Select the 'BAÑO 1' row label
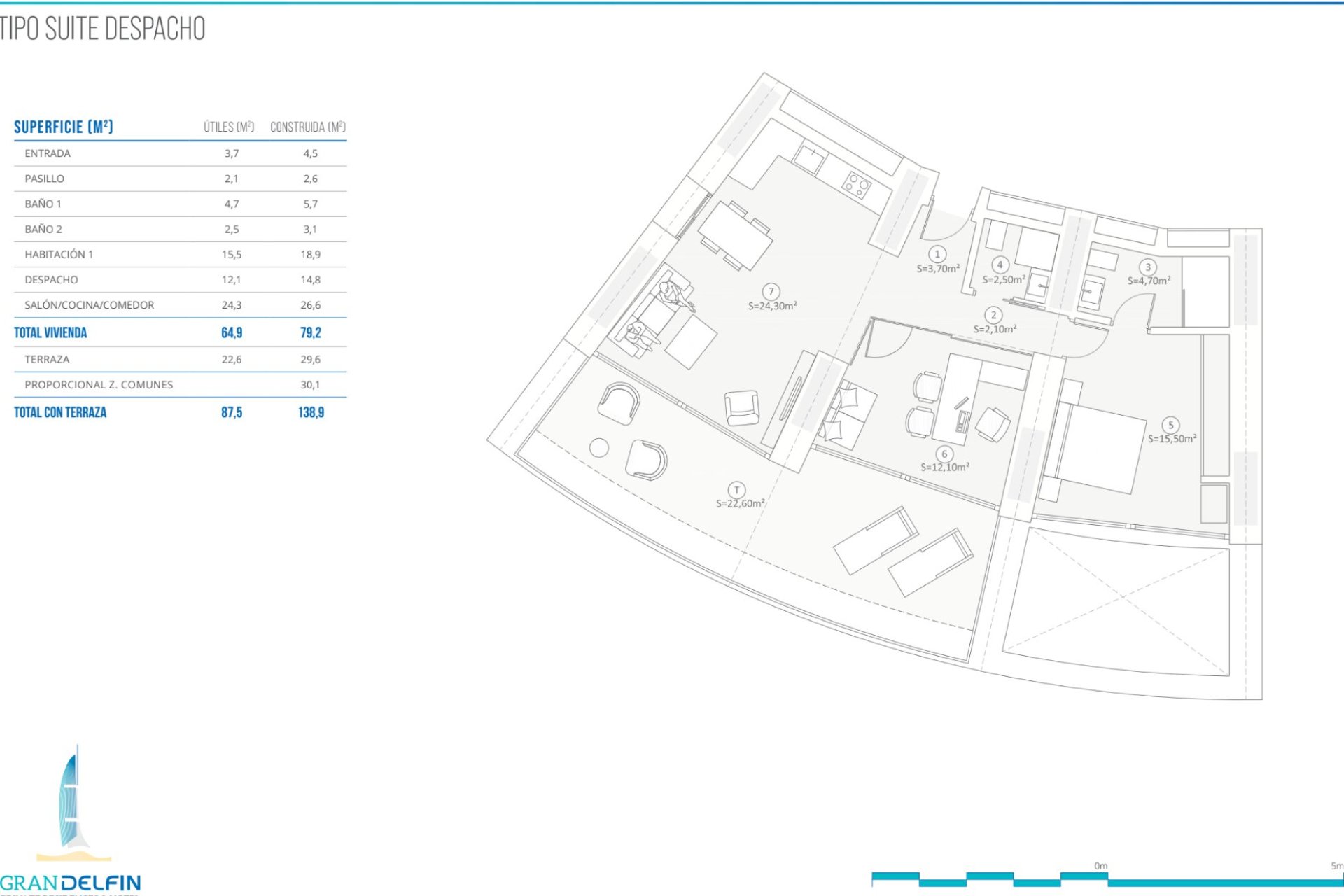Image resolution: width=1344 pixels, height=896 pixels. 43,204
